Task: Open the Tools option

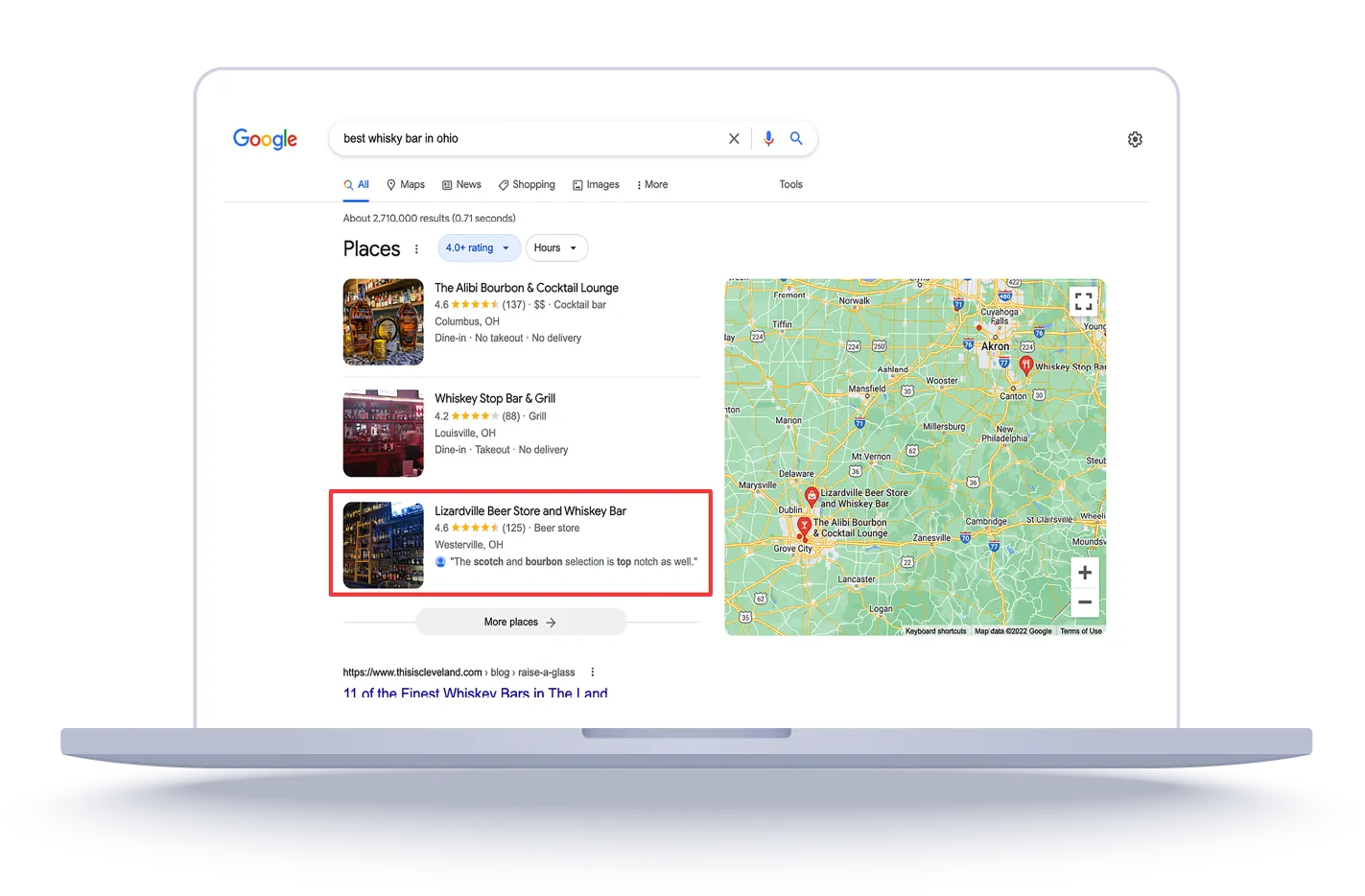Action: click(790, 184)
